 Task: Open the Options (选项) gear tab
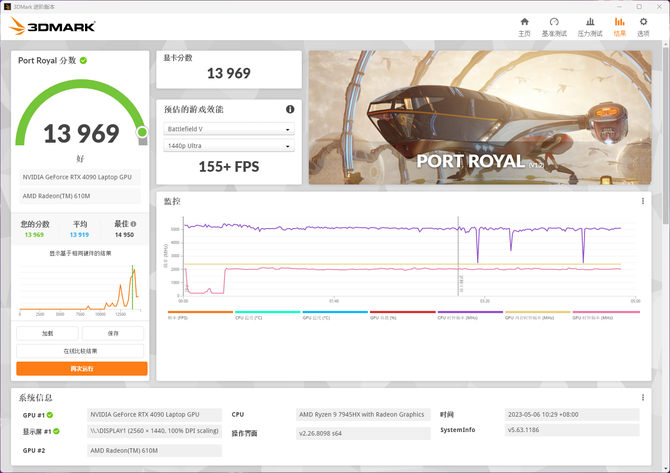[x=643, y=26]
